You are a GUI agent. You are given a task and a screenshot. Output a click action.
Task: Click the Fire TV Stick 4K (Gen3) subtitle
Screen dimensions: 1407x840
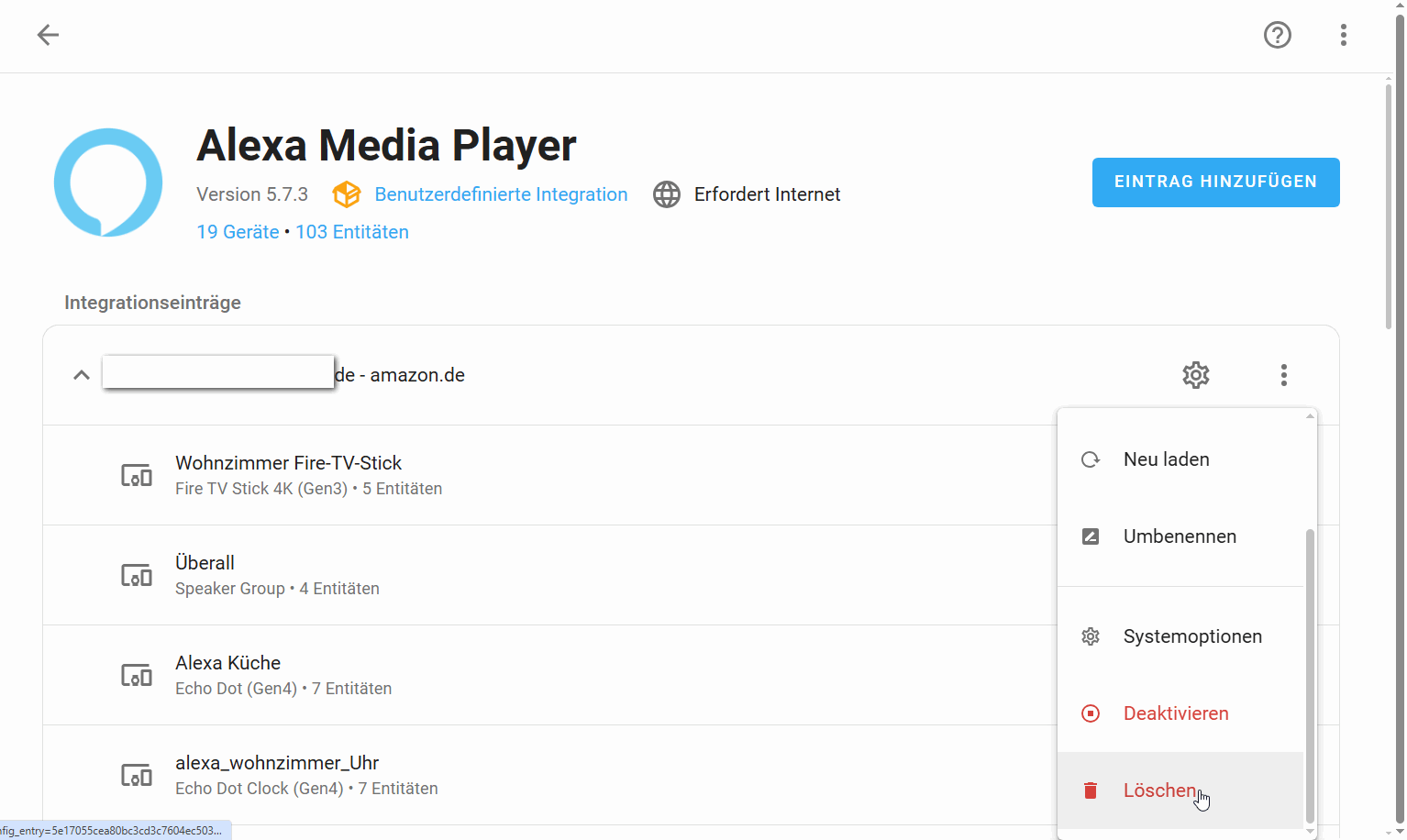(261, 489)
